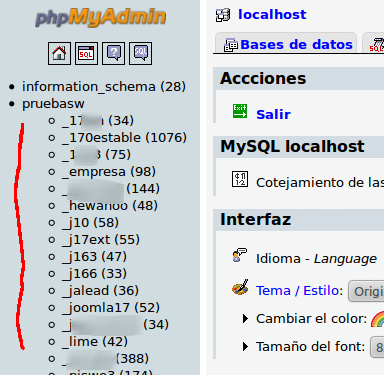Select the _empresa (98) database
The width and height of the screenshot is (384, 375).
[109, 172]
